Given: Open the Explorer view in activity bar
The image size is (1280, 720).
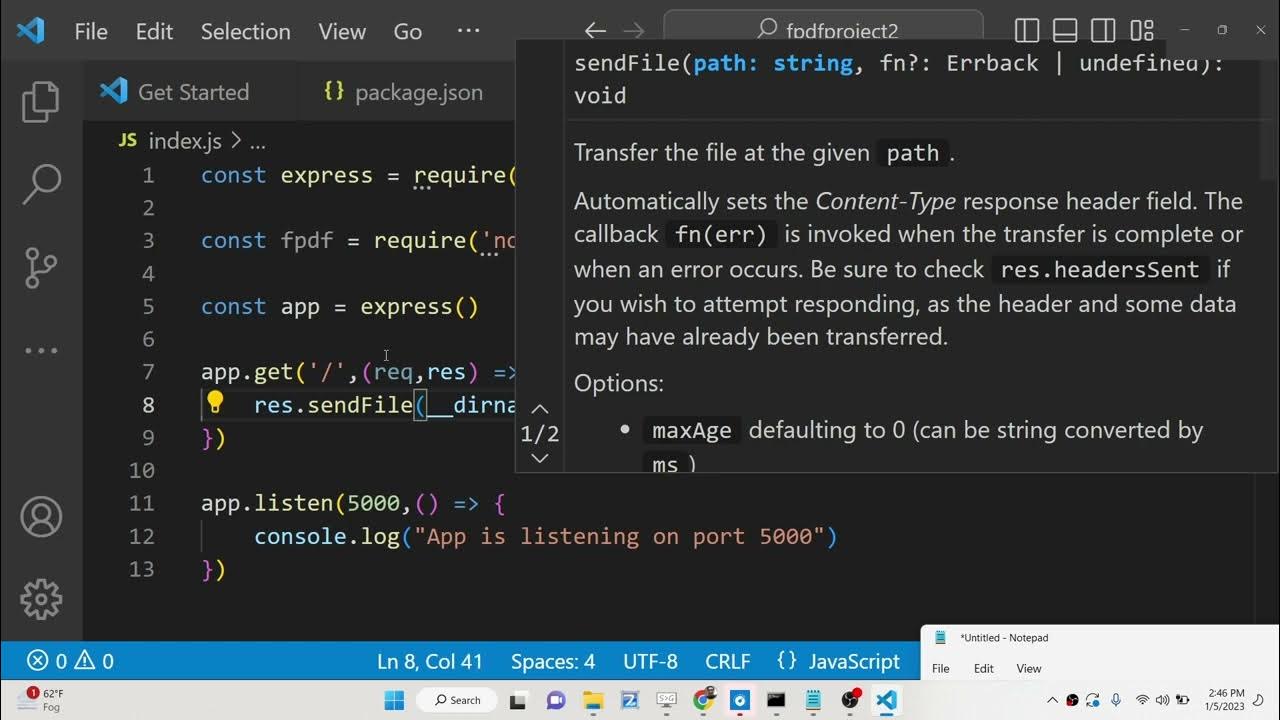Looking at the screenshot, I should 41,101.
